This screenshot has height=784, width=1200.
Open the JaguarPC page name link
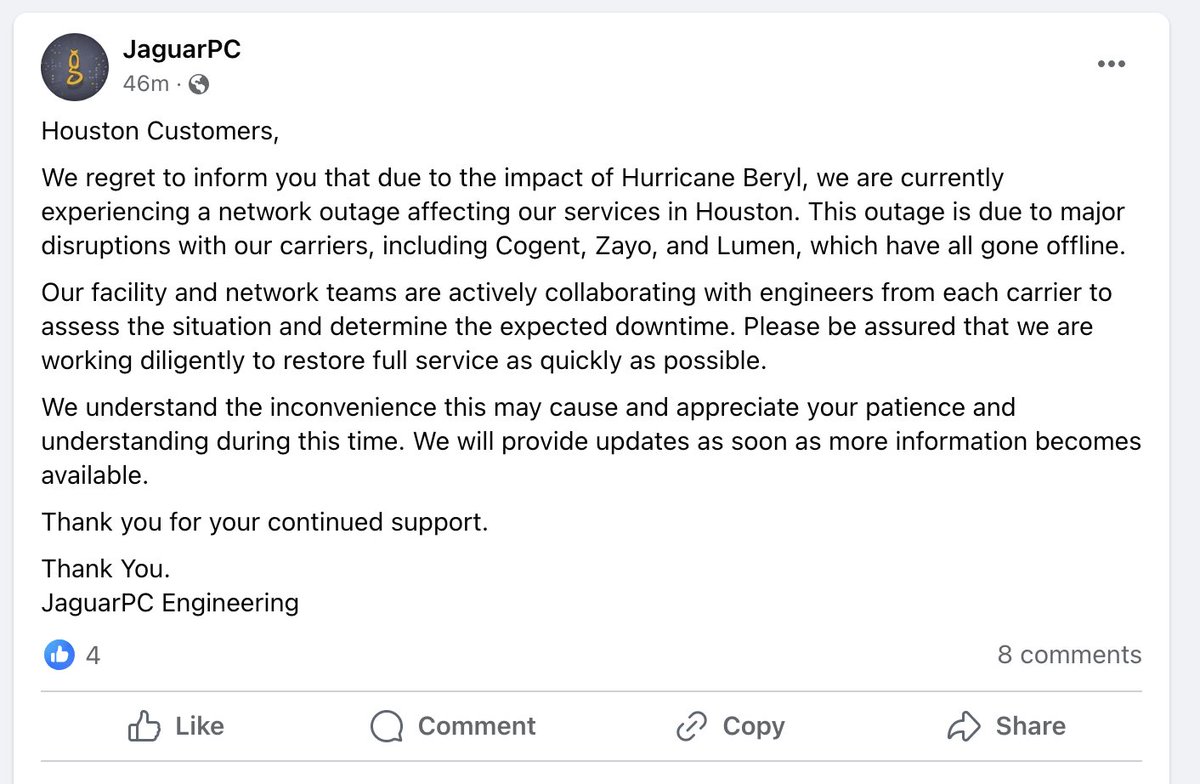tap(182, 50)
